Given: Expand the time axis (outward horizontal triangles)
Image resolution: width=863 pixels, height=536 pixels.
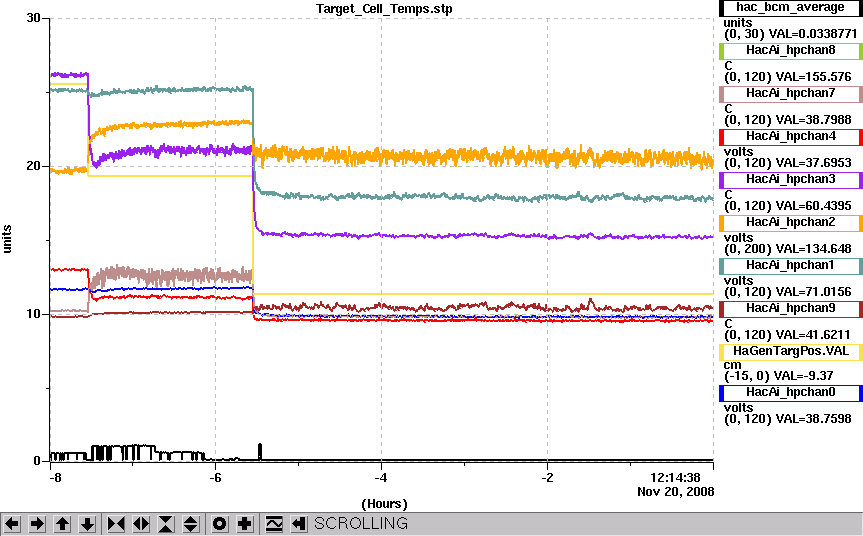Looking at the screenshot, I should pos(141,523).
